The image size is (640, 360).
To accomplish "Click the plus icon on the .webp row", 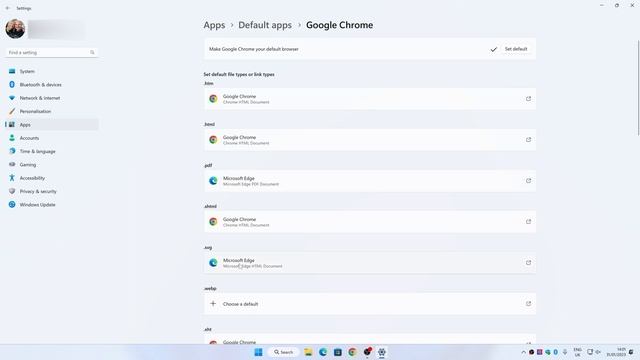I will click(x=213, y=304).
